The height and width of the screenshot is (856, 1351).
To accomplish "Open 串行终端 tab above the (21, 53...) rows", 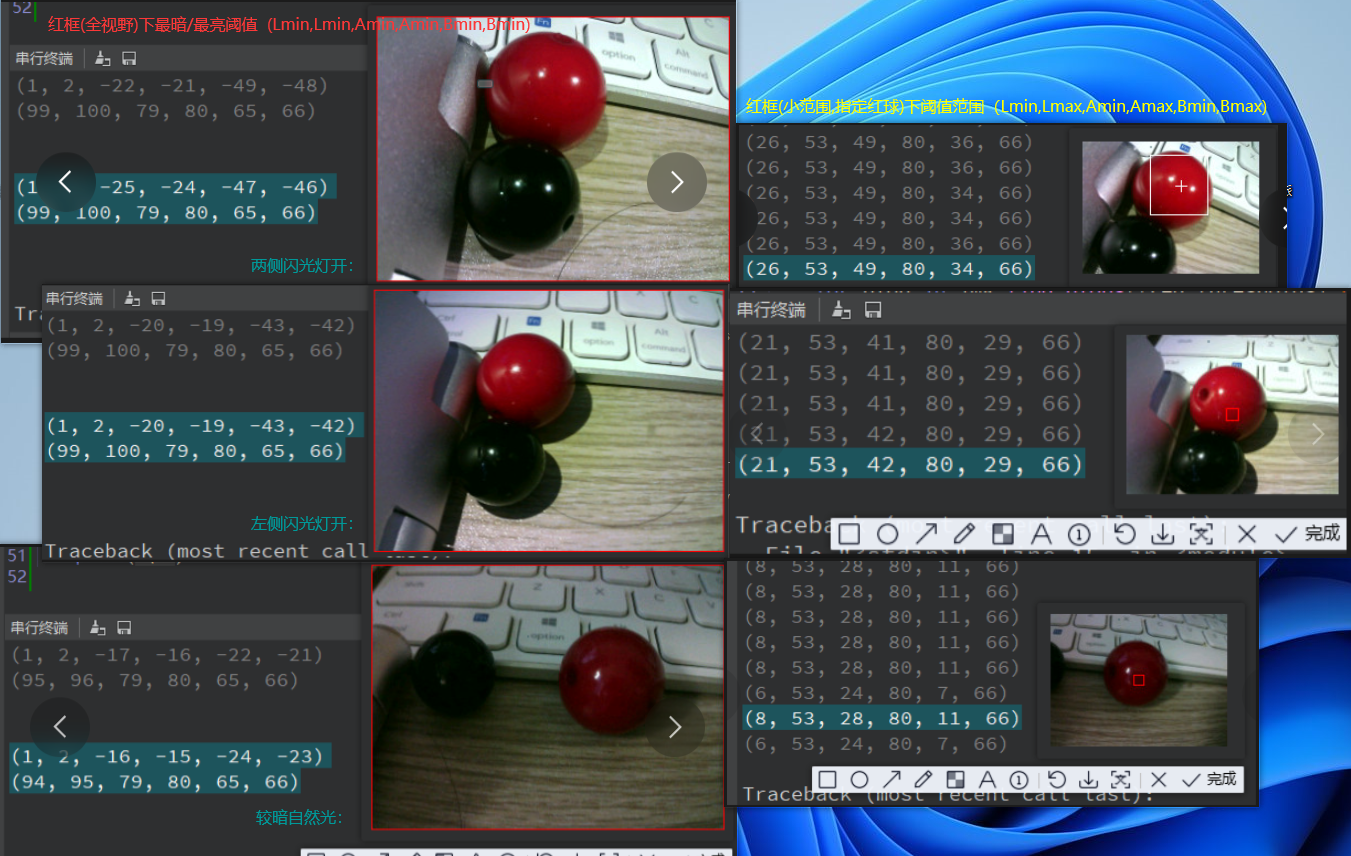I will 771,310.
